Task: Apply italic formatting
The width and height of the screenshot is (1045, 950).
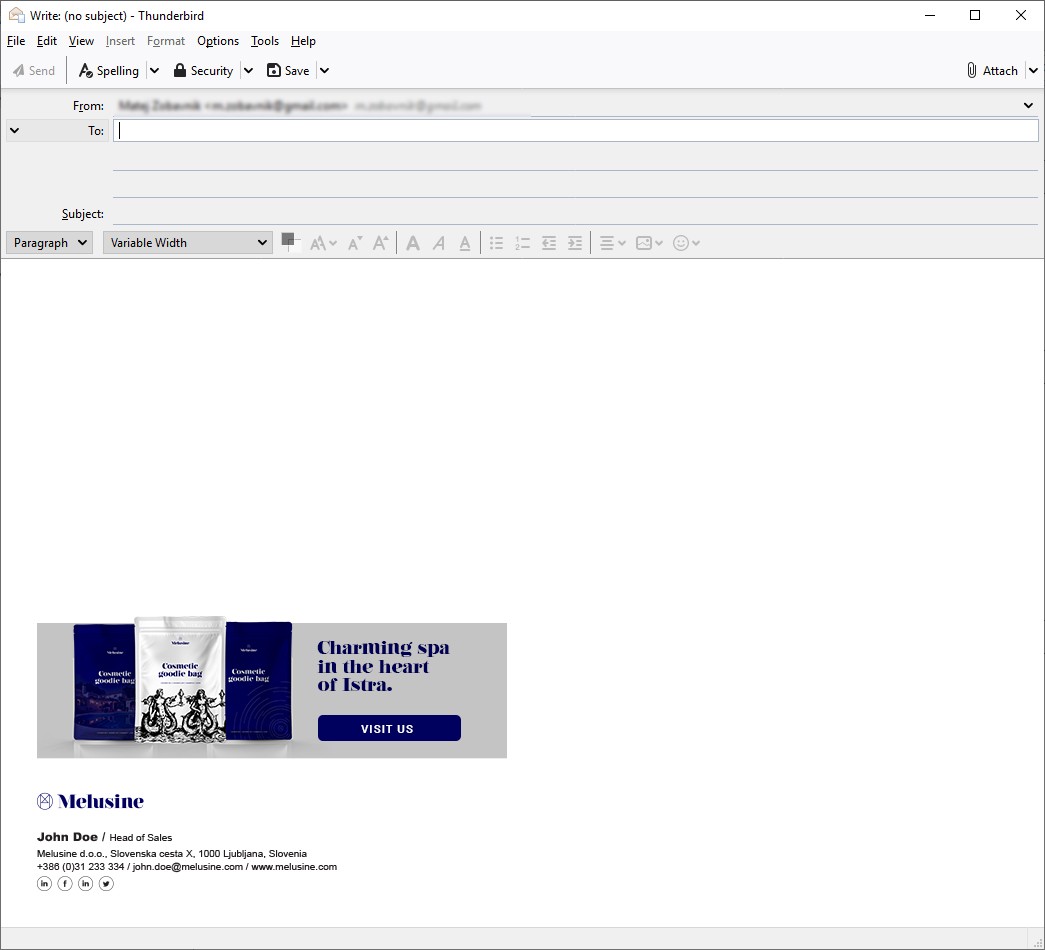Action: [x=439, y=242]
